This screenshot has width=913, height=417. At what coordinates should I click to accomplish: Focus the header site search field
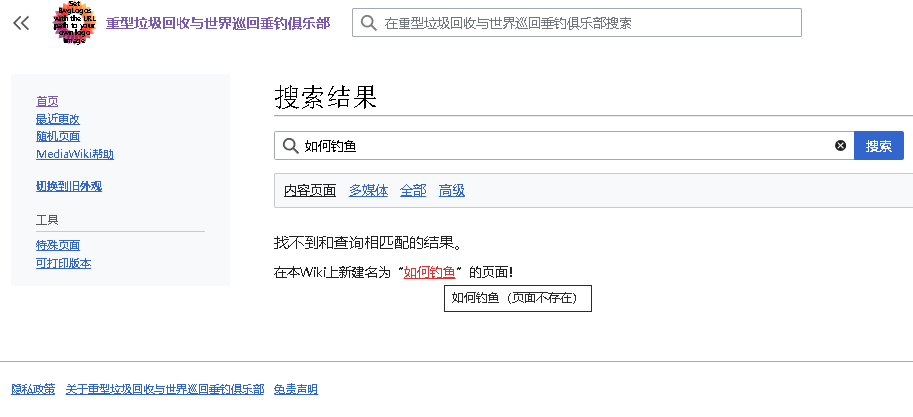coord(576,23)
